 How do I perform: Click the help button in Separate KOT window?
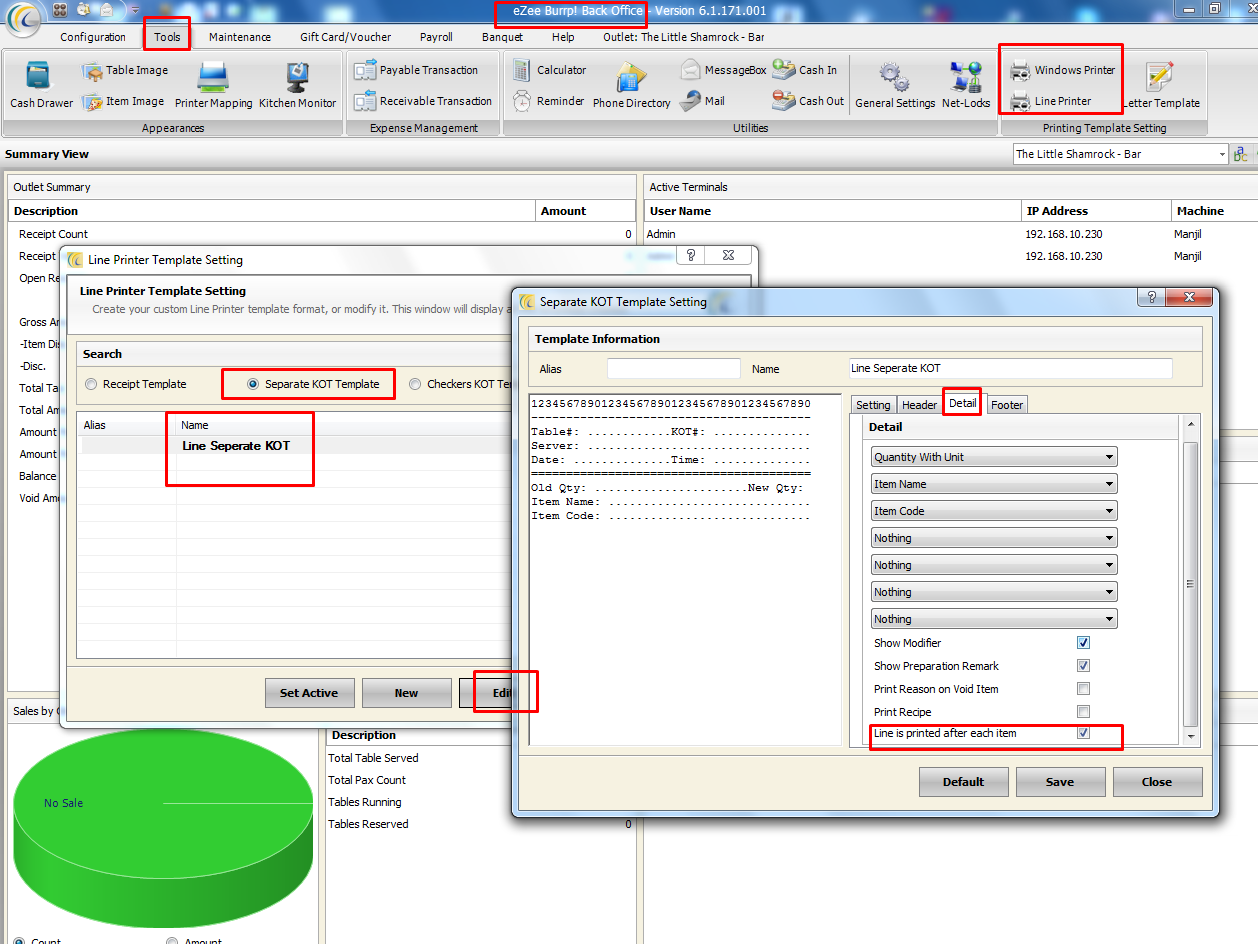point(1151,298)
